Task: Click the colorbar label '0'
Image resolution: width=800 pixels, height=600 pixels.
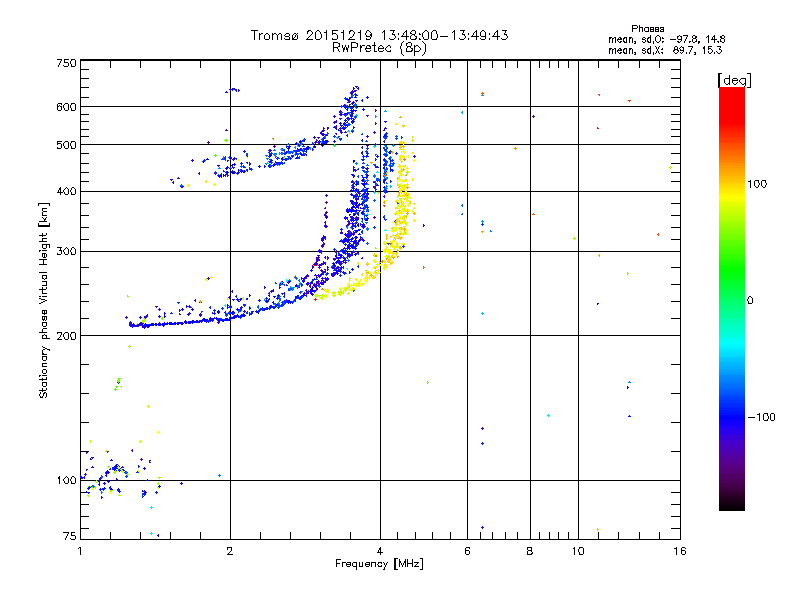Action: click(x=750, y=301)
